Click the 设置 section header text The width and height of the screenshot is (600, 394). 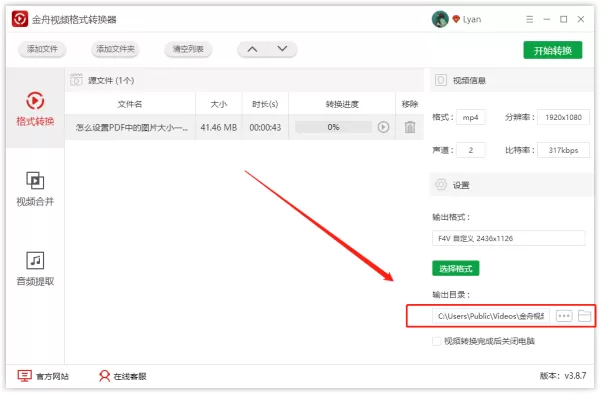tap(461, 185)
